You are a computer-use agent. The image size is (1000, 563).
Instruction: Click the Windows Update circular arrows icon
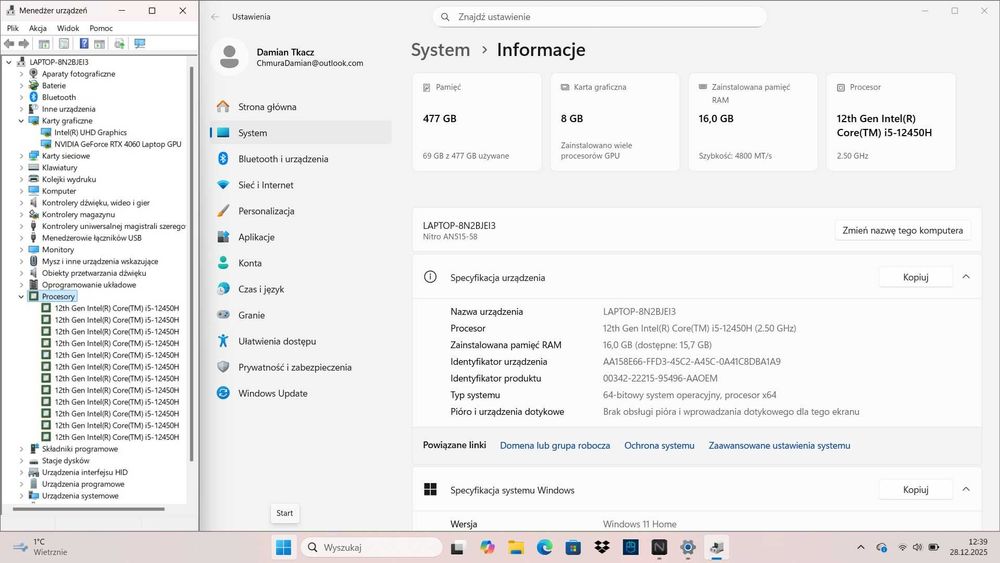223,393
